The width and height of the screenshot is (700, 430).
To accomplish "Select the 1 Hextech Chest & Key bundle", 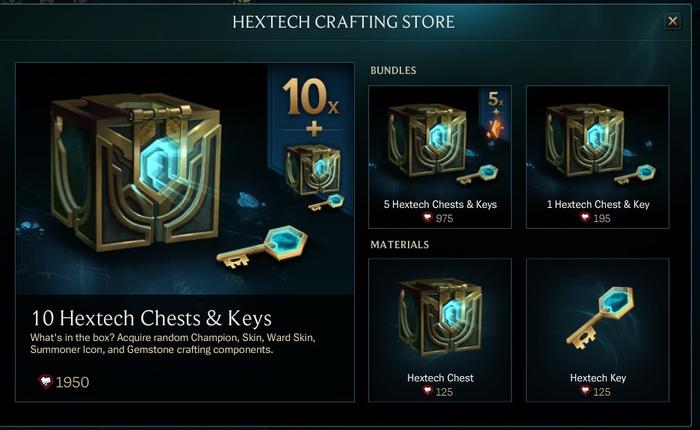I will coord(598,157).
